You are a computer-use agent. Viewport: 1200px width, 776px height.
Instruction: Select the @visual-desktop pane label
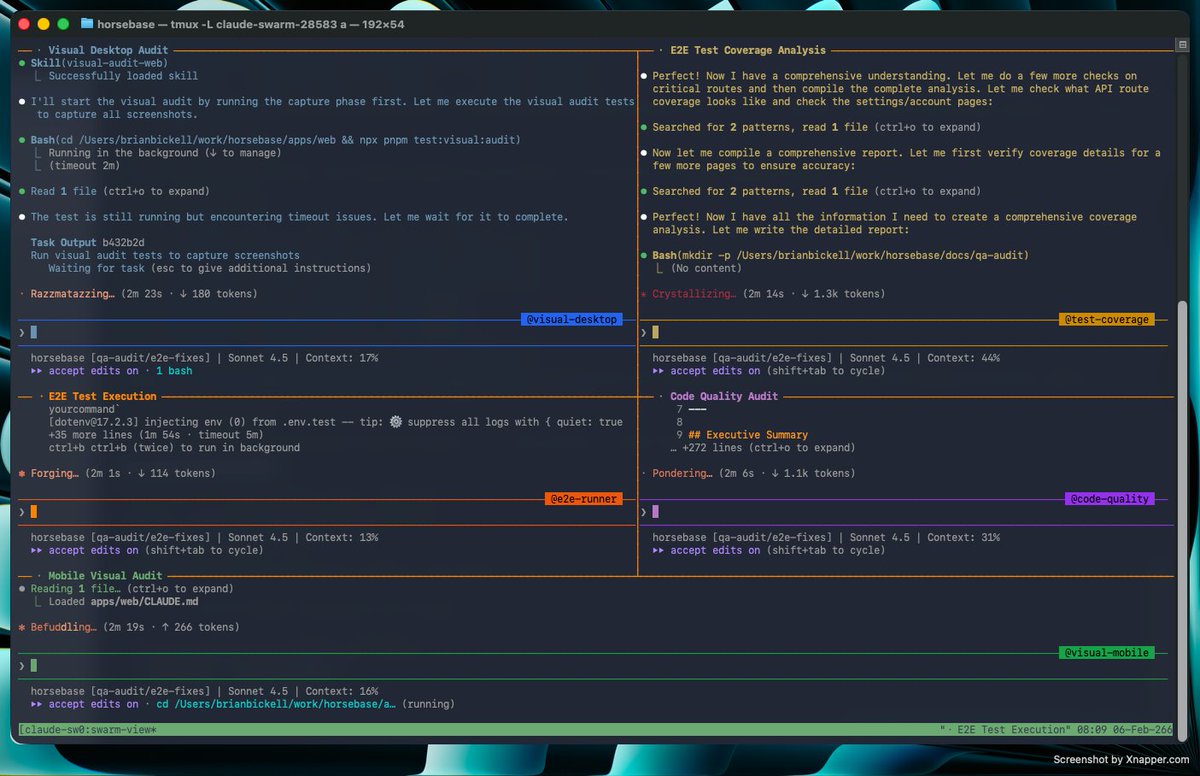click(571, 319)
